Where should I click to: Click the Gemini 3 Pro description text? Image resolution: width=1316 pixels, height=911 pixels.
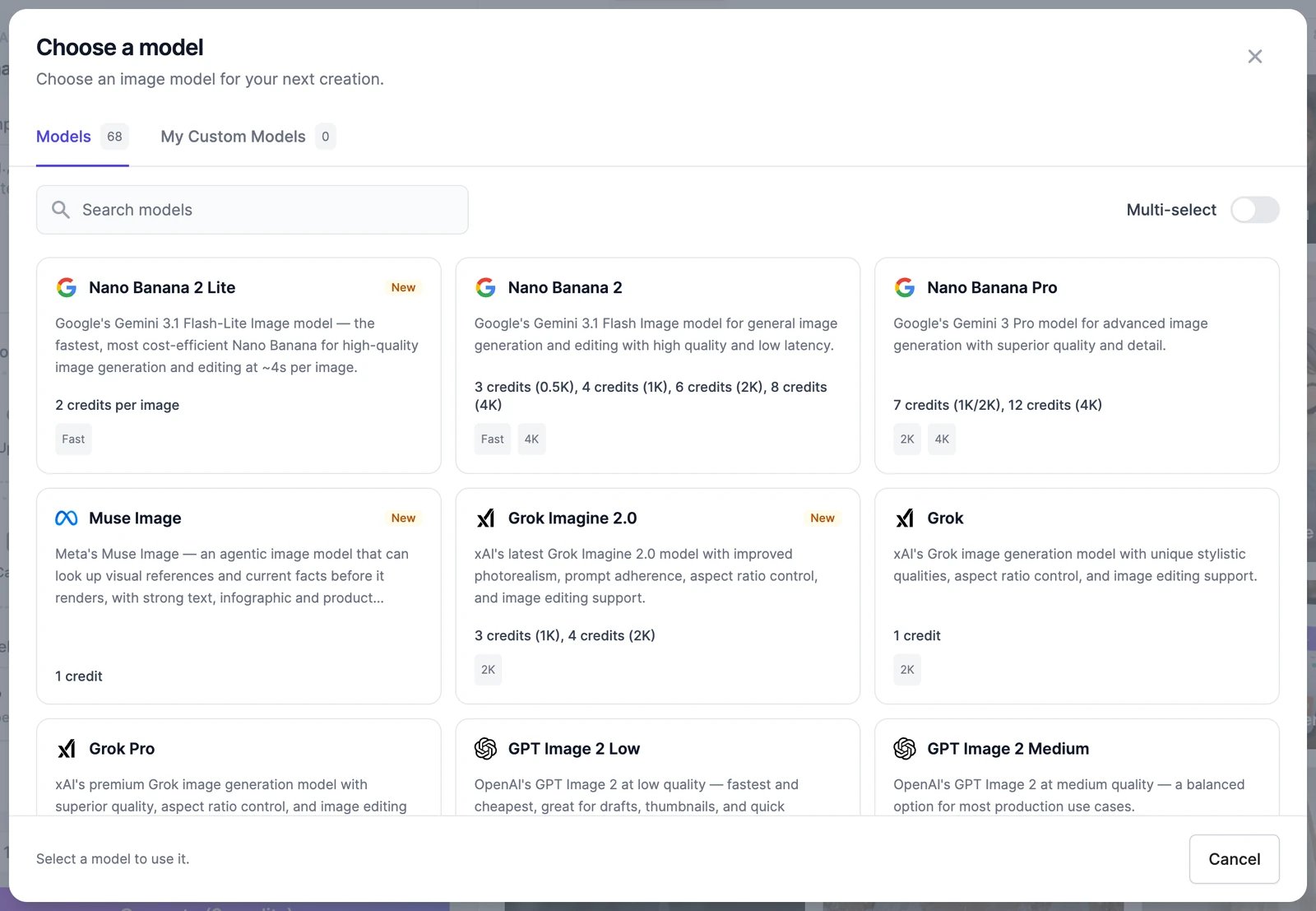(1050, 335)
